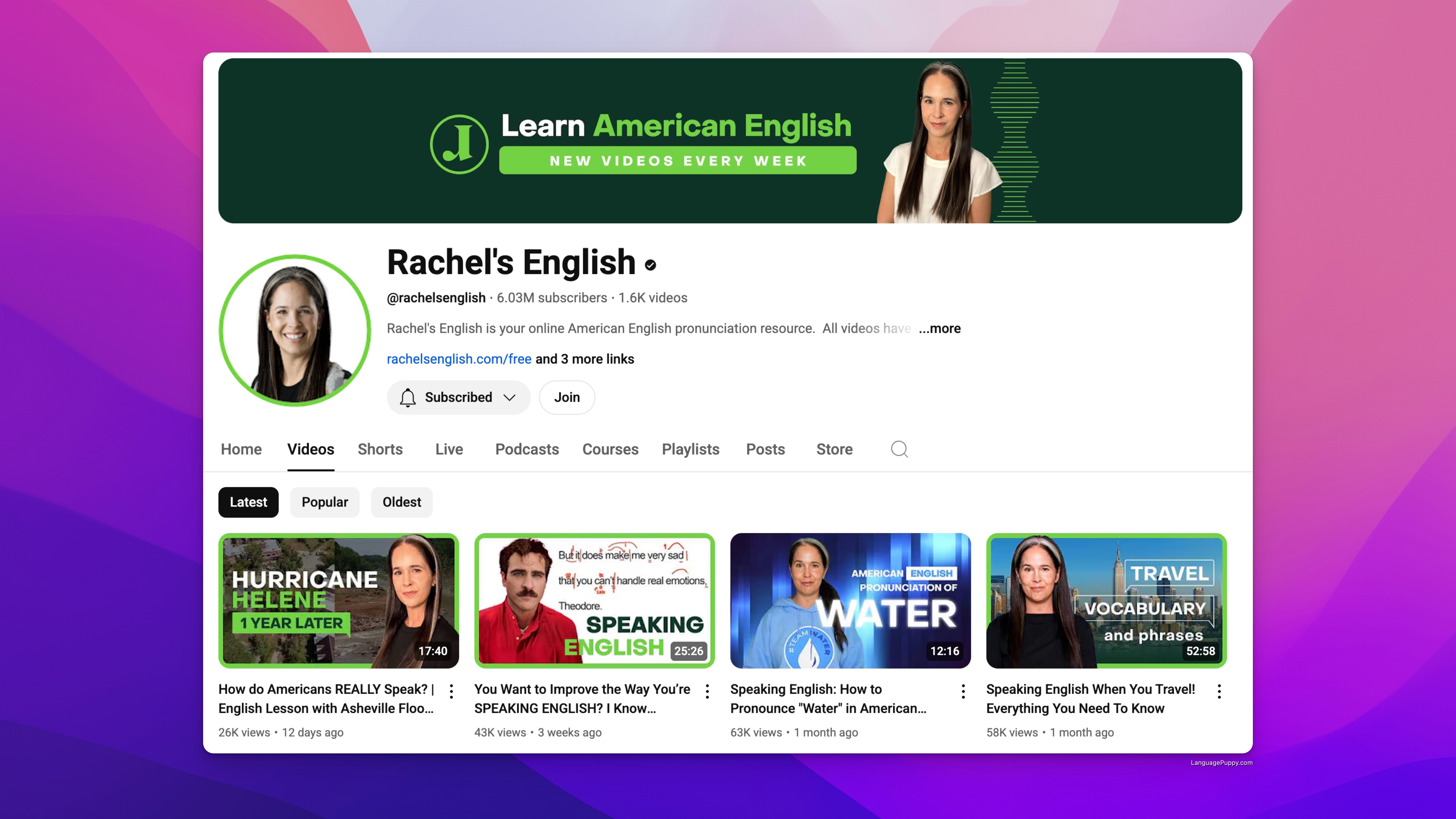Switch to the Posts tab
The height and width of the screenshot is (819, 1456).
pos(766,449)
